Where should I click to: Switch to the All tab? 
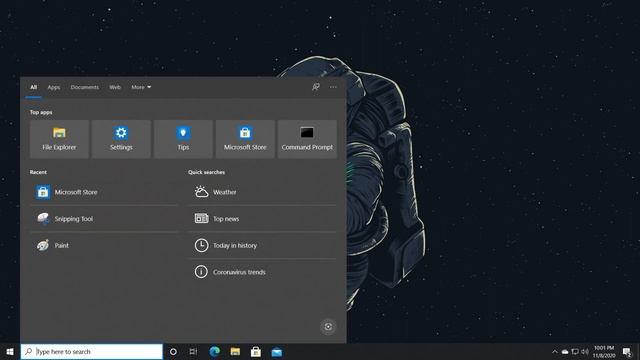(x=33, y=87)
